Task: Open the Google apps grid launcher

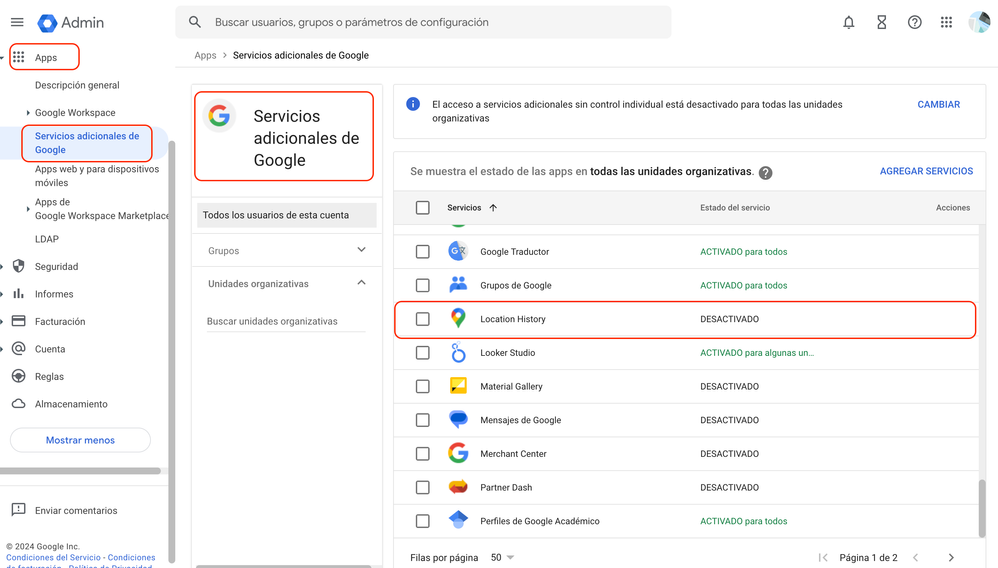Action: (946, 22)
